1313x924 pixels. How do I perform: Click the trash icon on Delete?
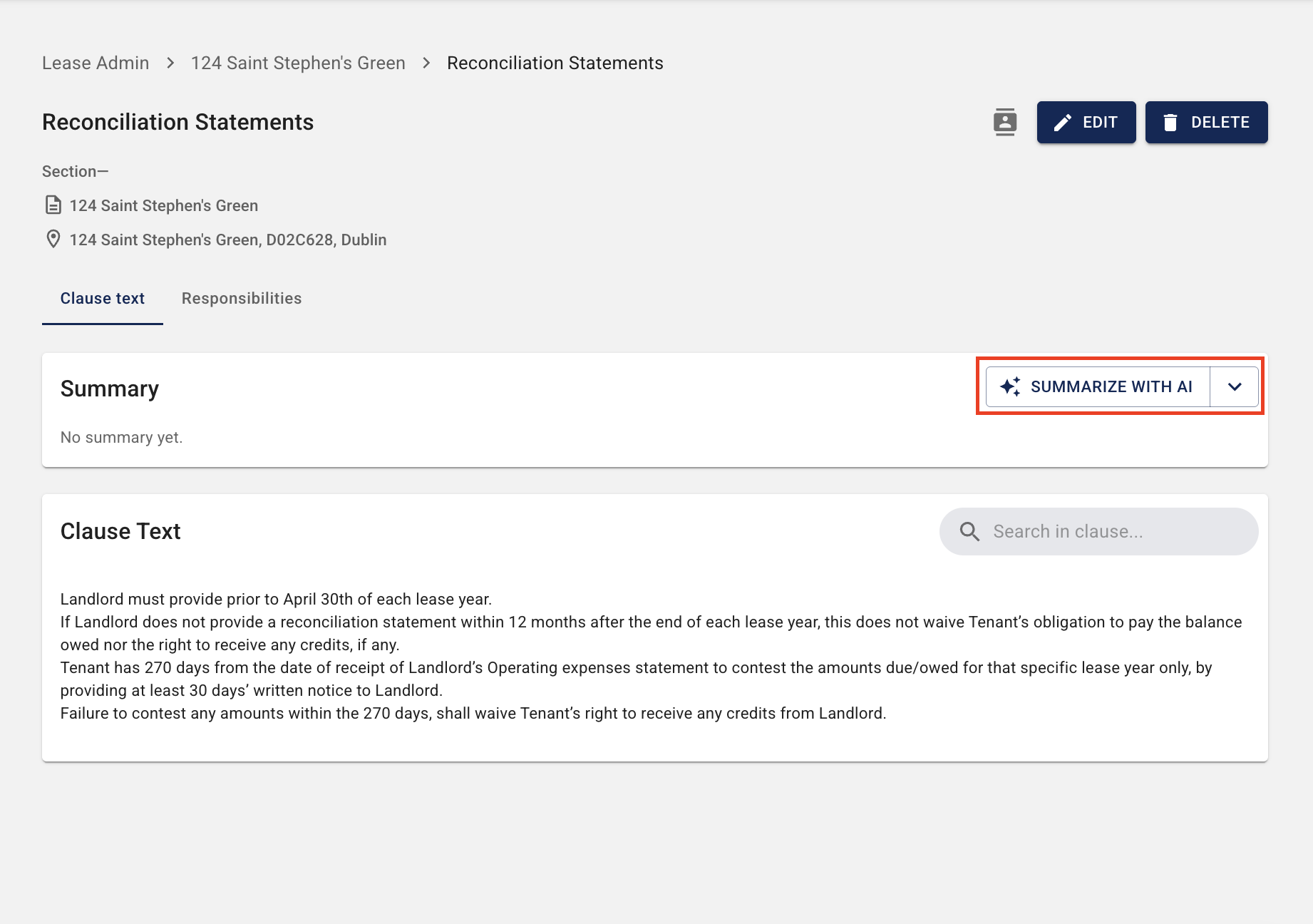click(x=1170, y=123)
